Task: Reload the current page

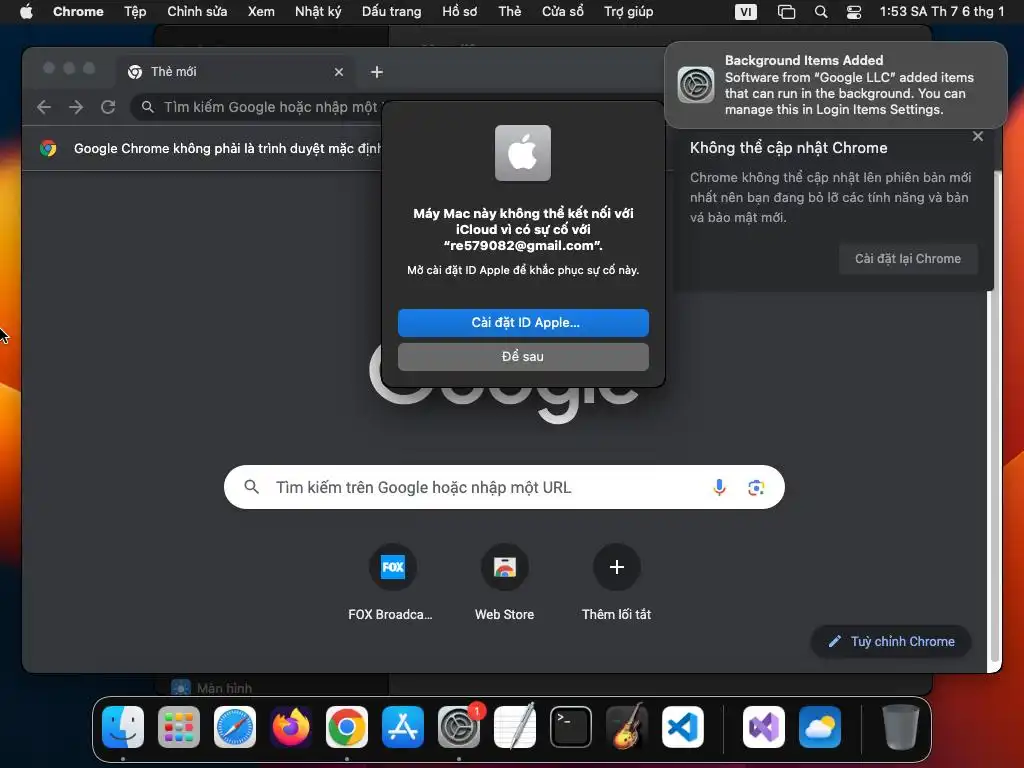Action: [x=108, y=106]
